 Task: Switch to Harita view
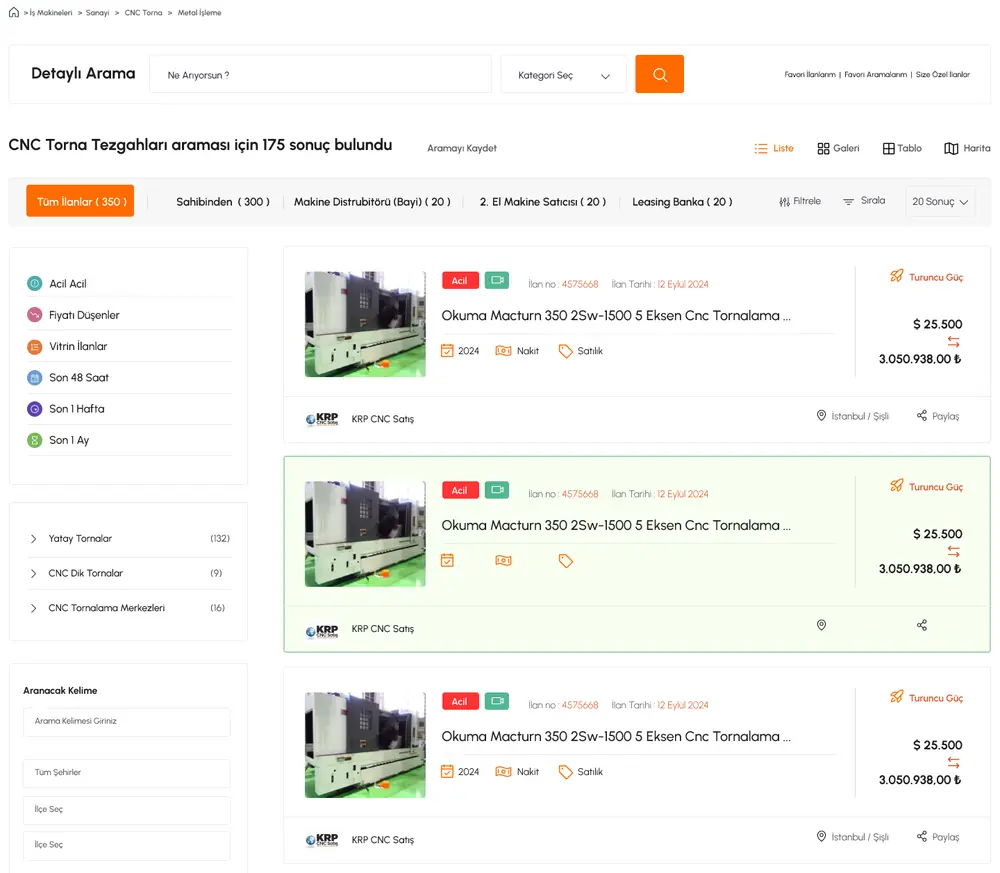click(x=967, y=148)
